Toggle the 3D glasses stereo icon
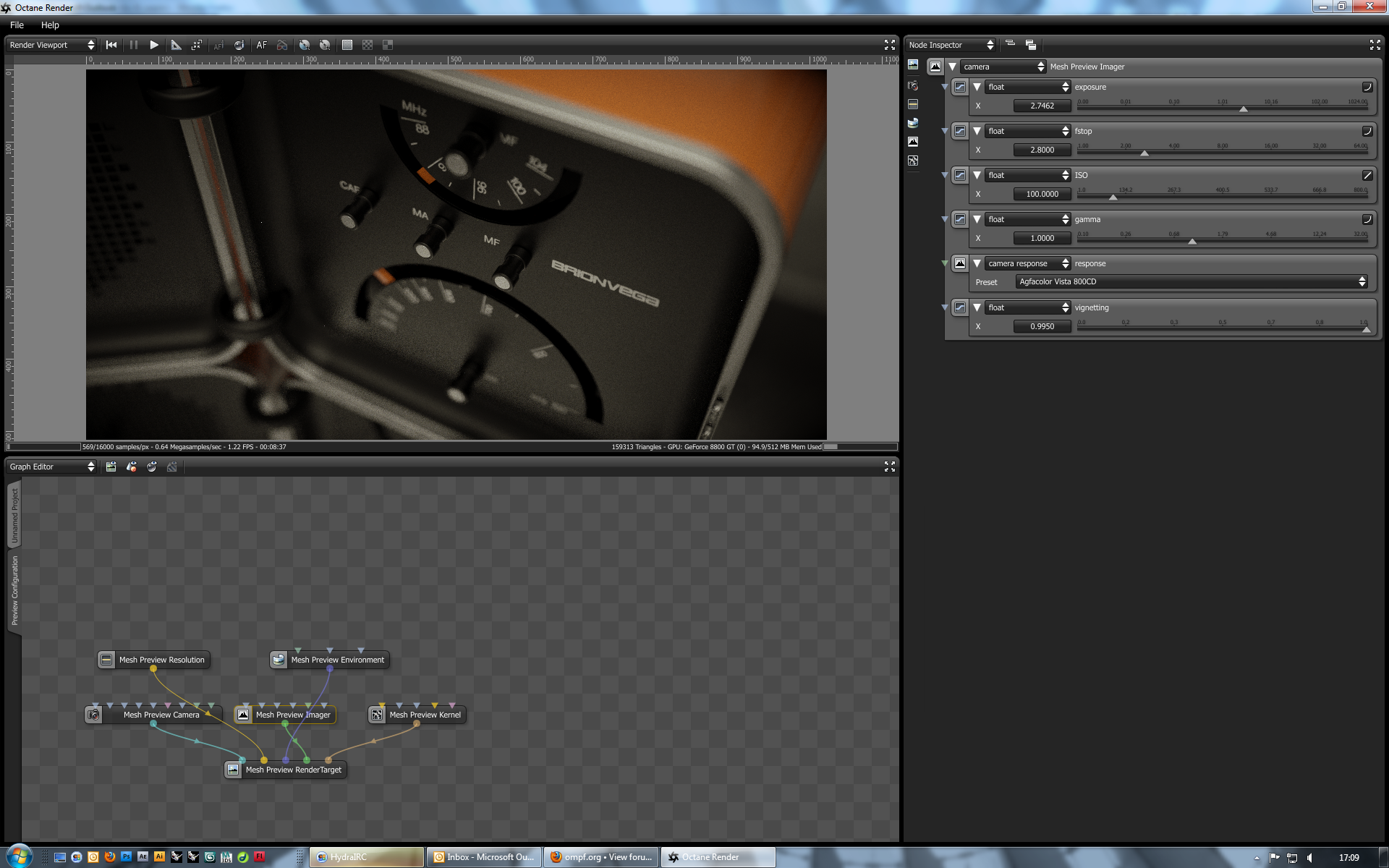This screenshot has height=868, width=1389. pos(282,45)
